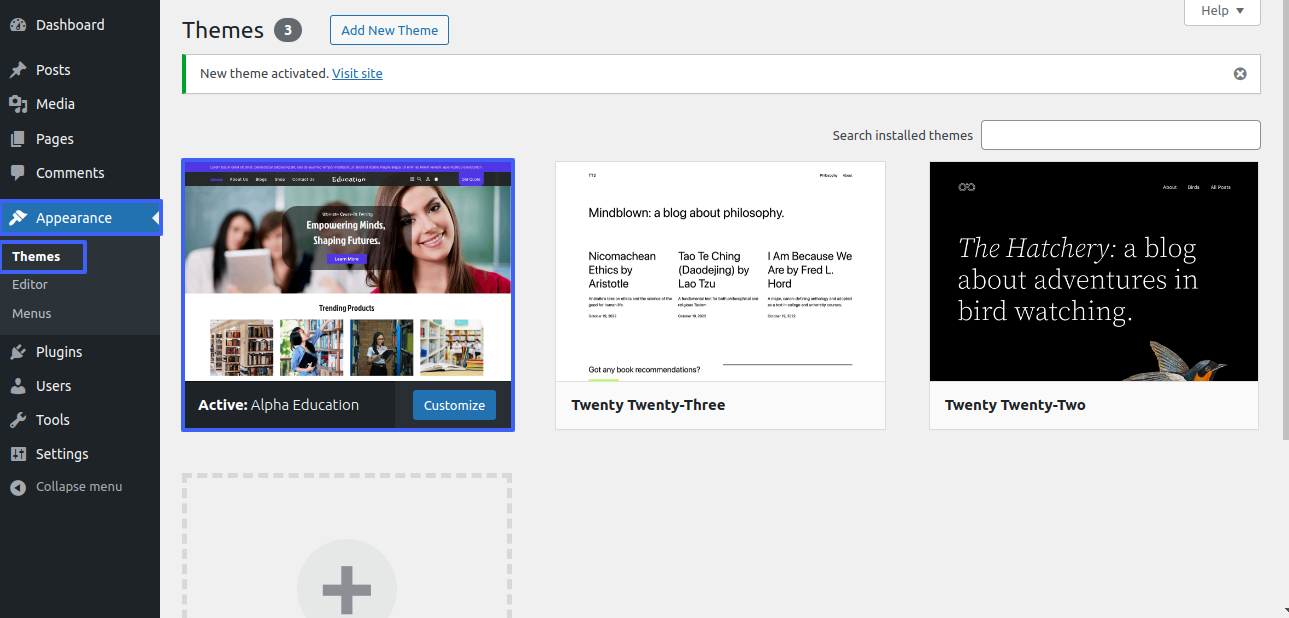
Task: Select the Twenty Twenty-Three theme screenshot
Action: coord(720,271)
